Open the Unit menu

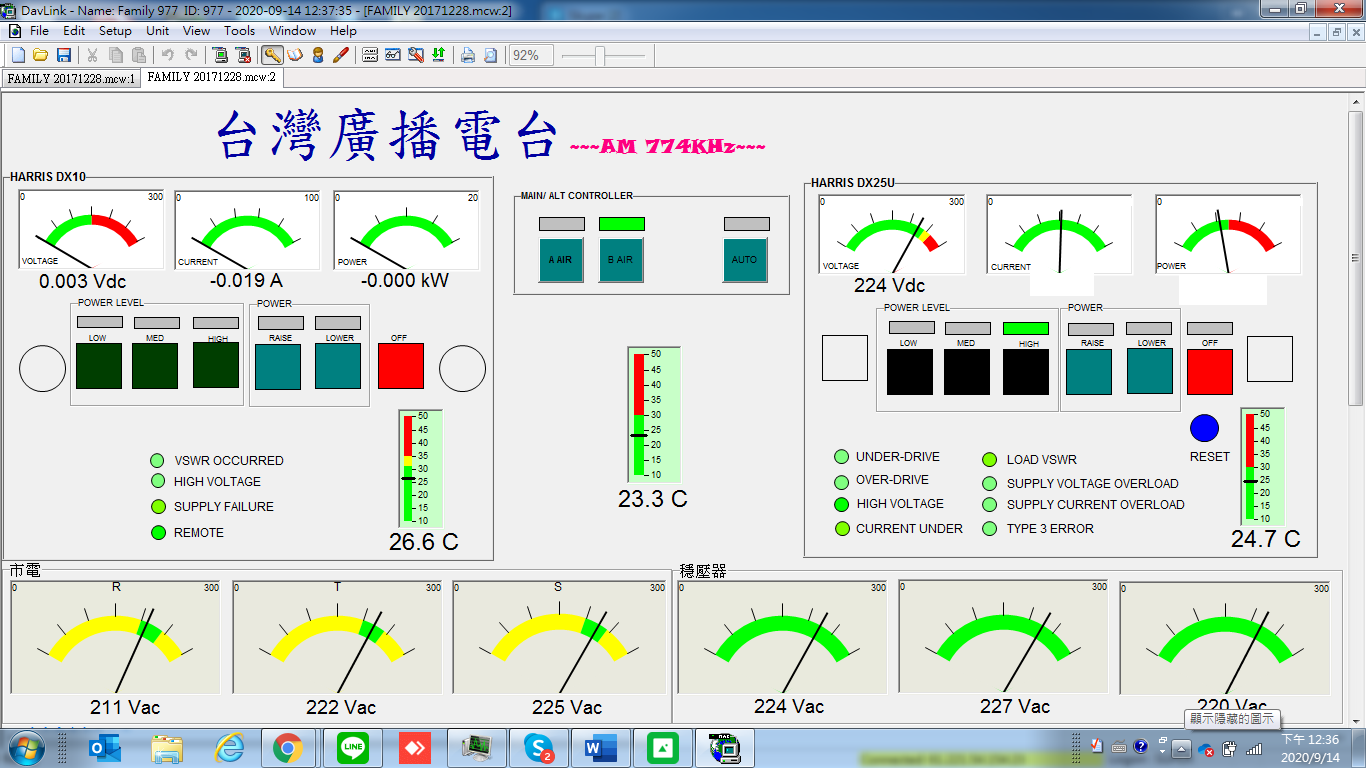tap(158, 31)
